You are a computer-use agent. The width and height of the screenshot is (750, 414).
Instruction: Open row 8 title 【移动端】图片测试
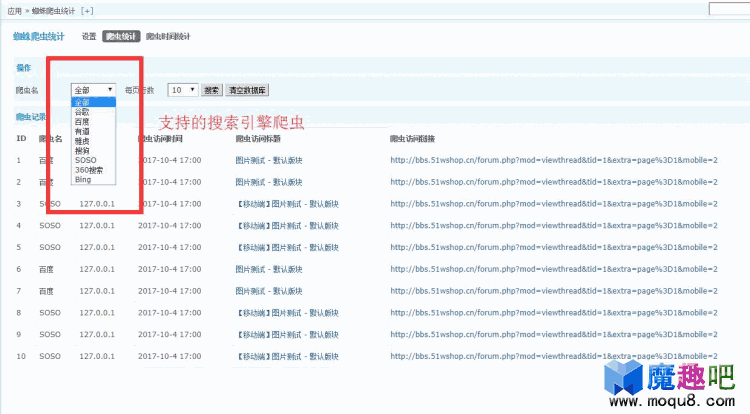pyautogui.click(x=287, y=313)
